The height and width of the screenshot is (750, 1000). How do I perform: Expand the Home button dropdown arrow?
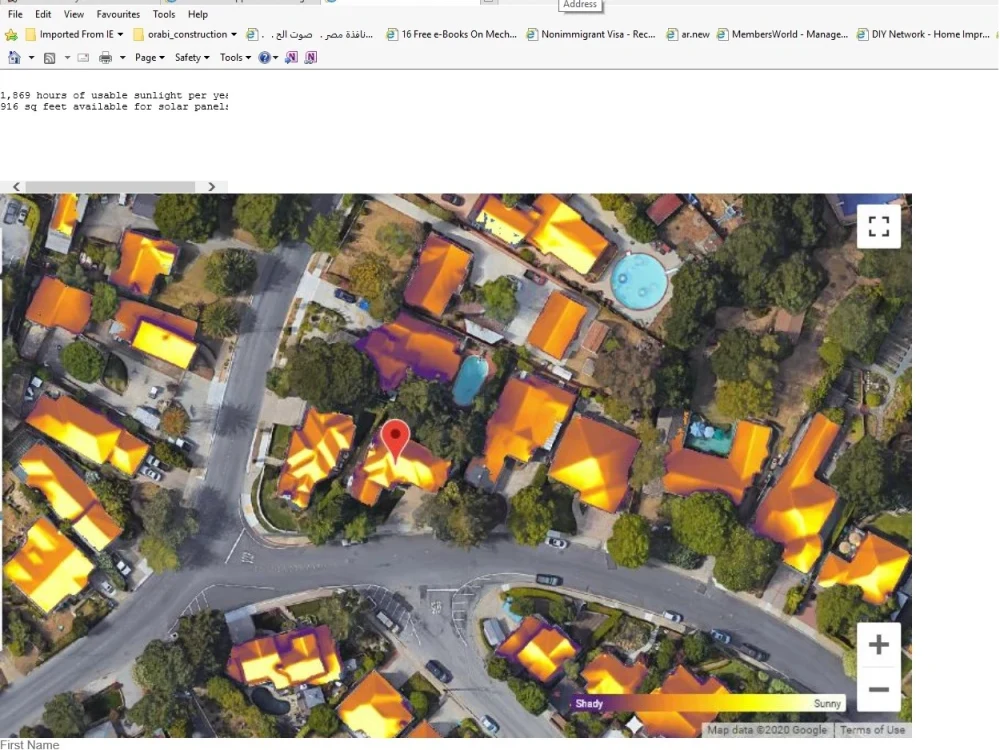point(31,57)
